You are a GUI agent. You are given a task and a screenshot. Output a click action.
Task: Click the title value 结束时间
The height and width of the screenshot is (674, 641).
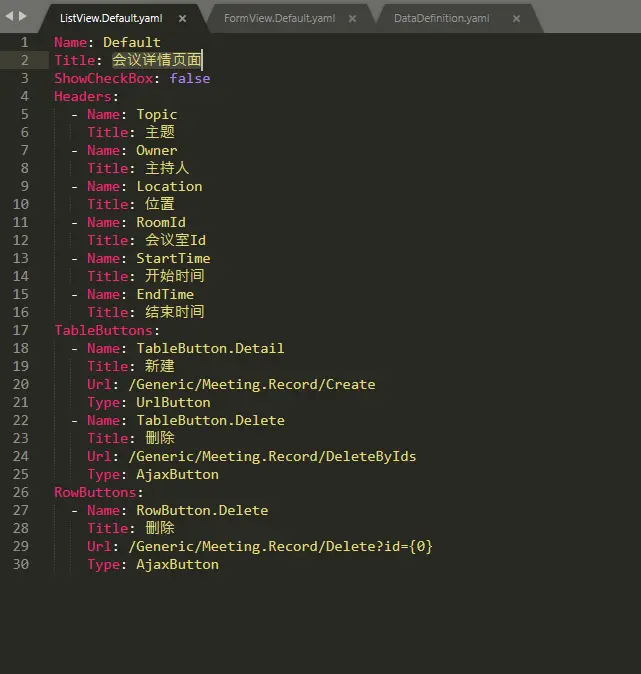tap(175, 312)
